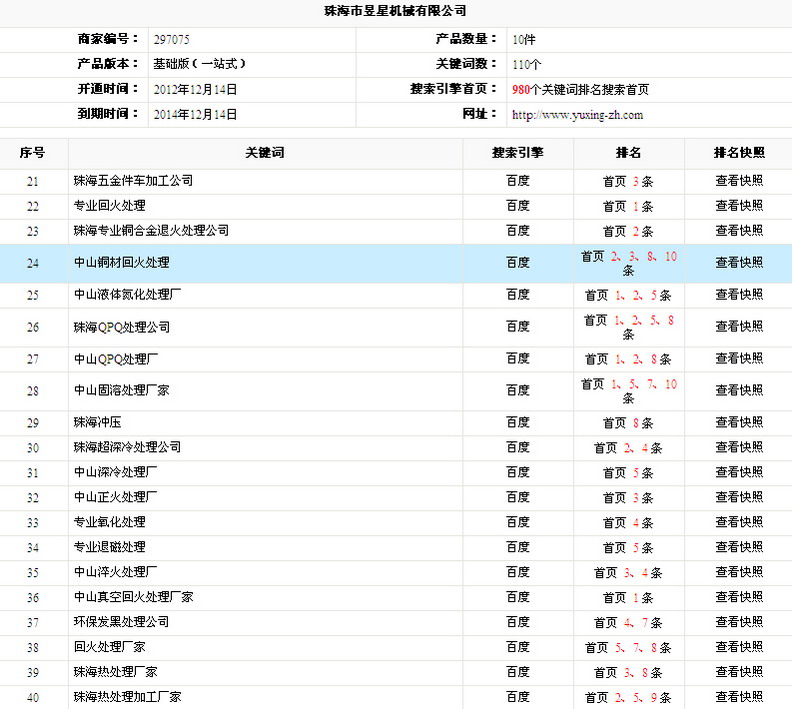View snapshot for 中山QPQ处理厂
Viewport: 792px width, 709px height.
click(739, 359)
